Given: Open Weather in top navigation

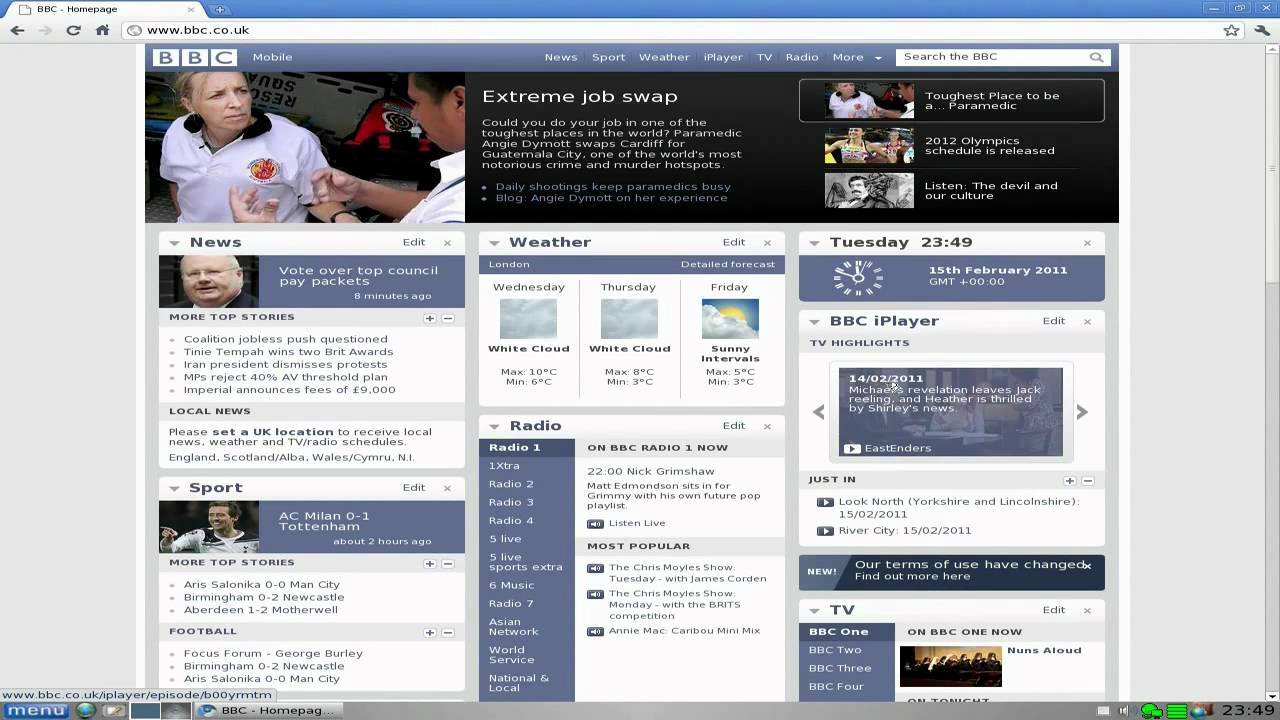Looking at the screenshot, I should 664,57.
